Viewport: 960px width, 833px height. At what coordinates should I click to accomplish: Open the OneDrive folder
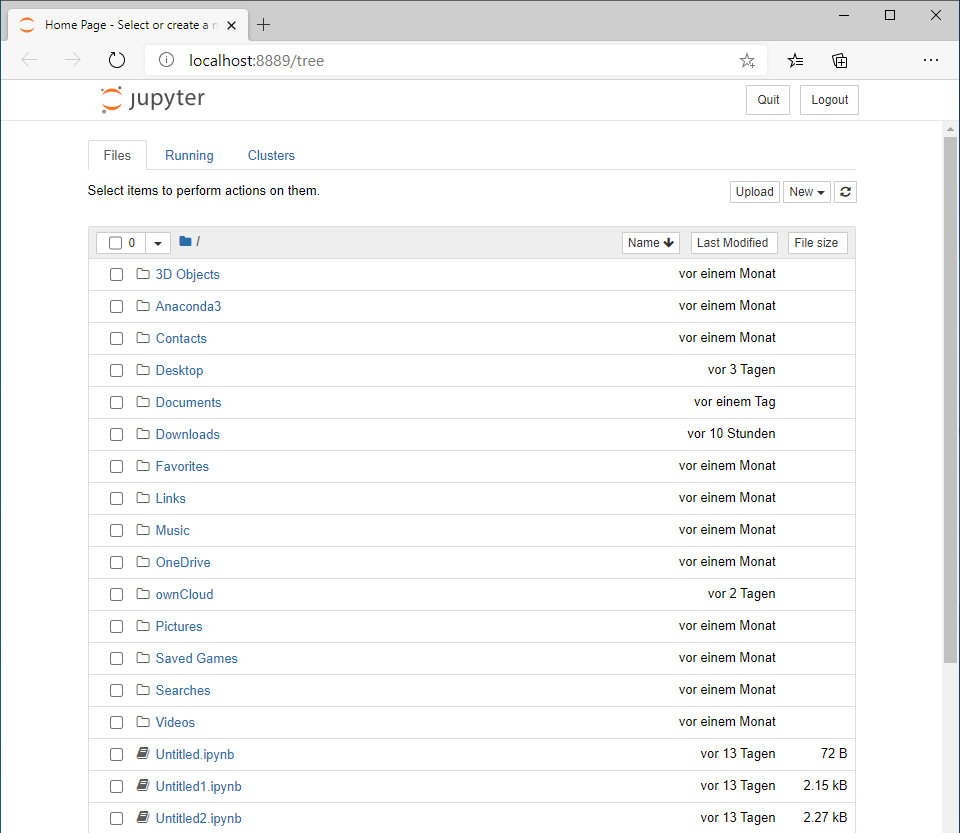[183, 562]
